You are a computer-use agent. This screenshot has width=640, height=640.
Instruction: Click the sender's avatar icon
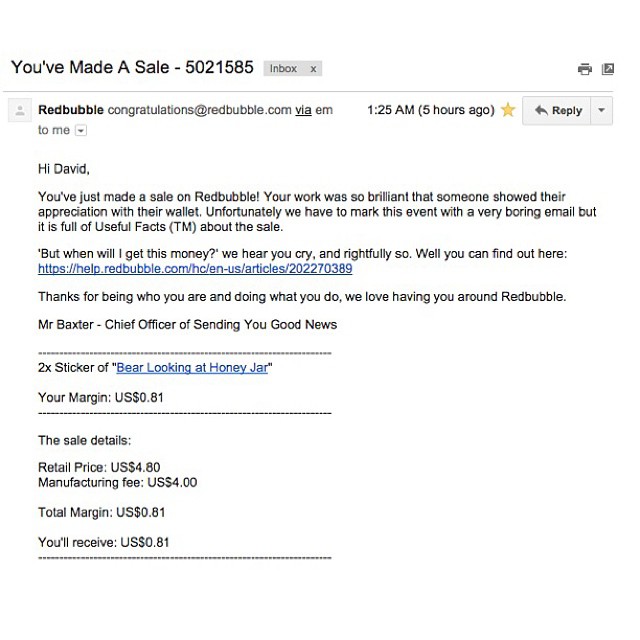pyautogui.click(x=17, y=111)
